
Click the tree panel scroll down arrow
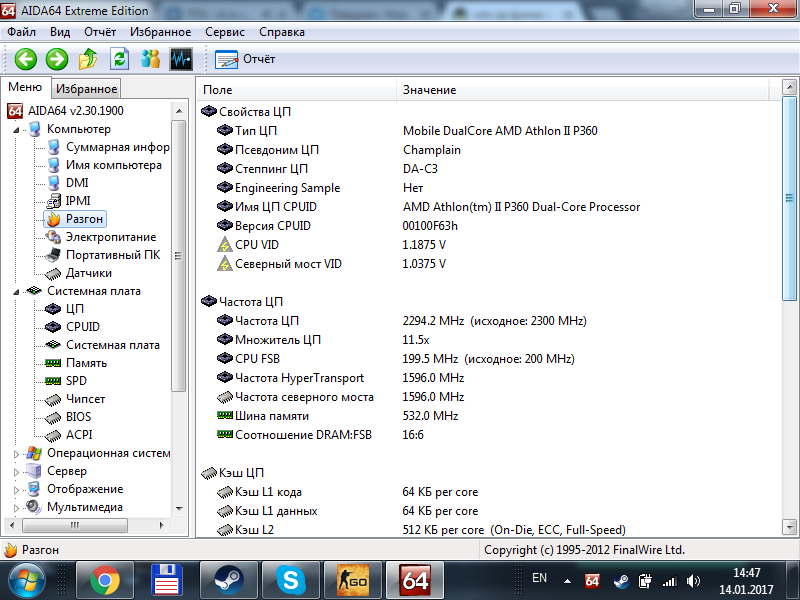point(179,508)
